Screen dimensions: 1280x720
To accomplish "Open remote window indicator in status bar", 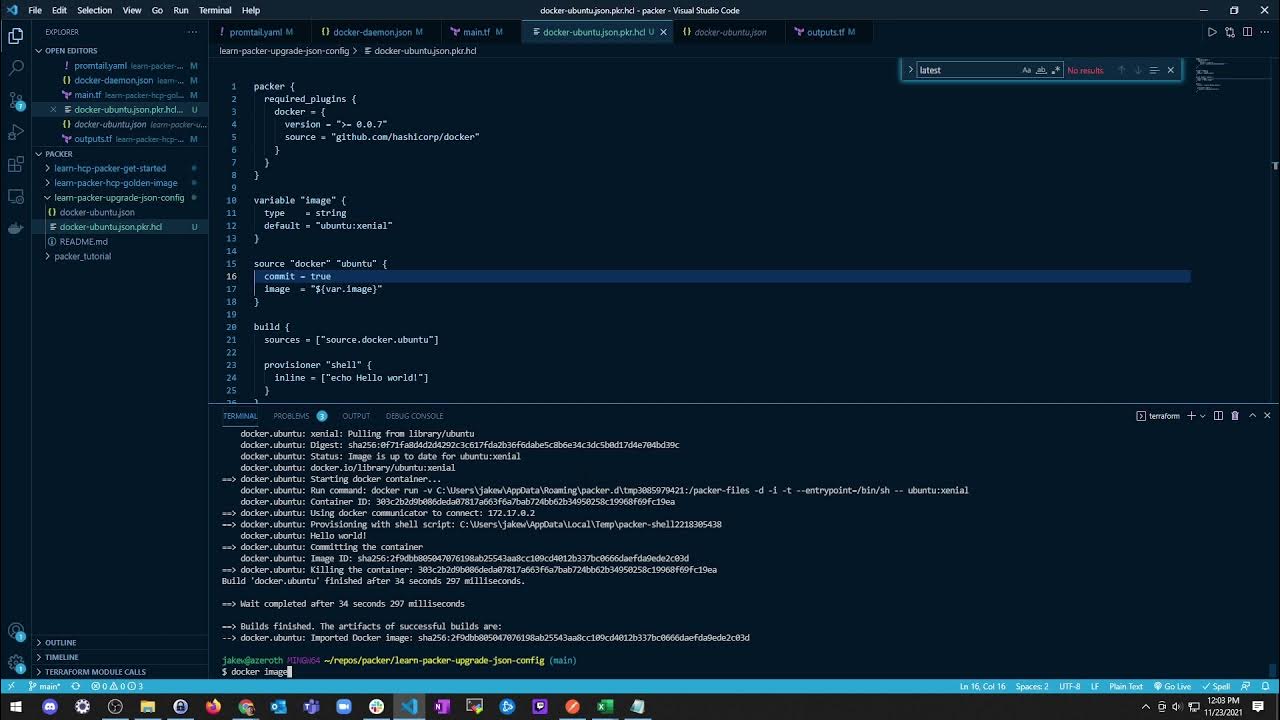I will tap(10, 686).
